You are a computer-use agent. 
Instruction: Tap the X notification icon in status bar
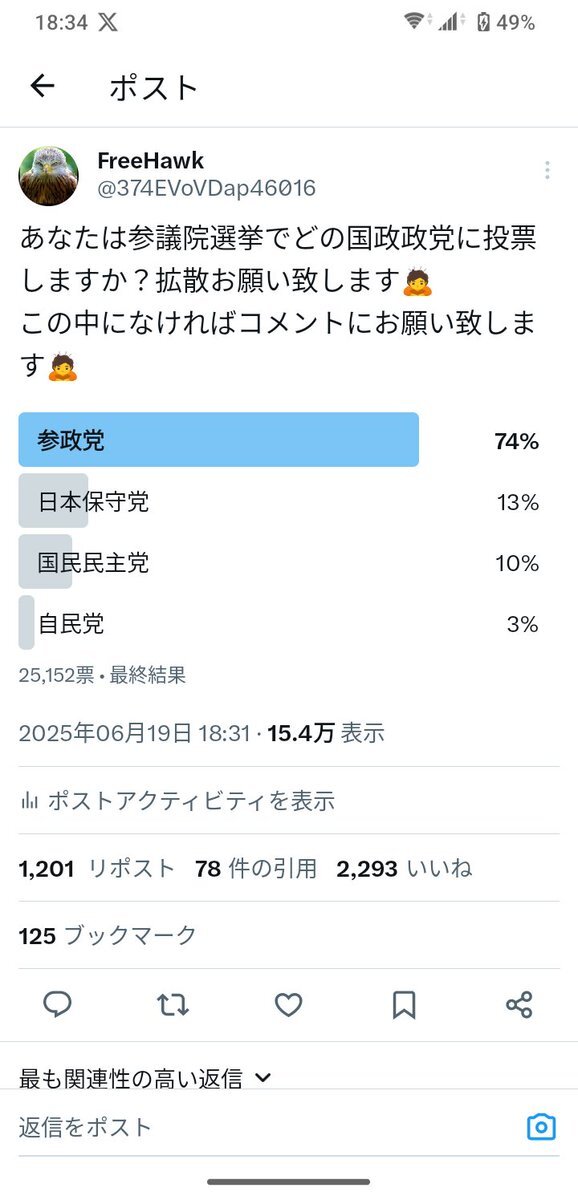[x=108, y=22]
